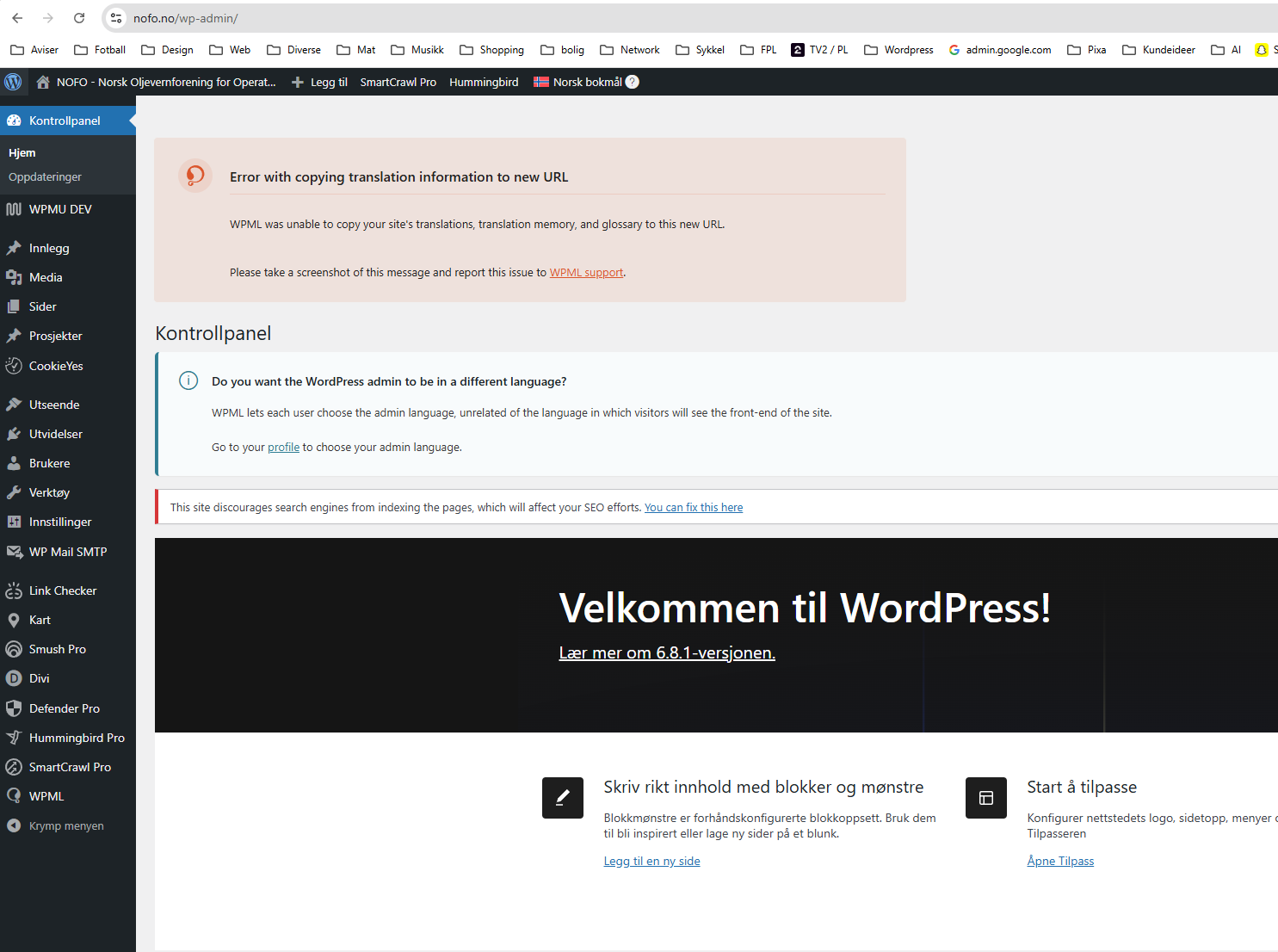Open the Network bookmarks folder
The width and height of the screenshot is (1278, 952).
(630, 50)
